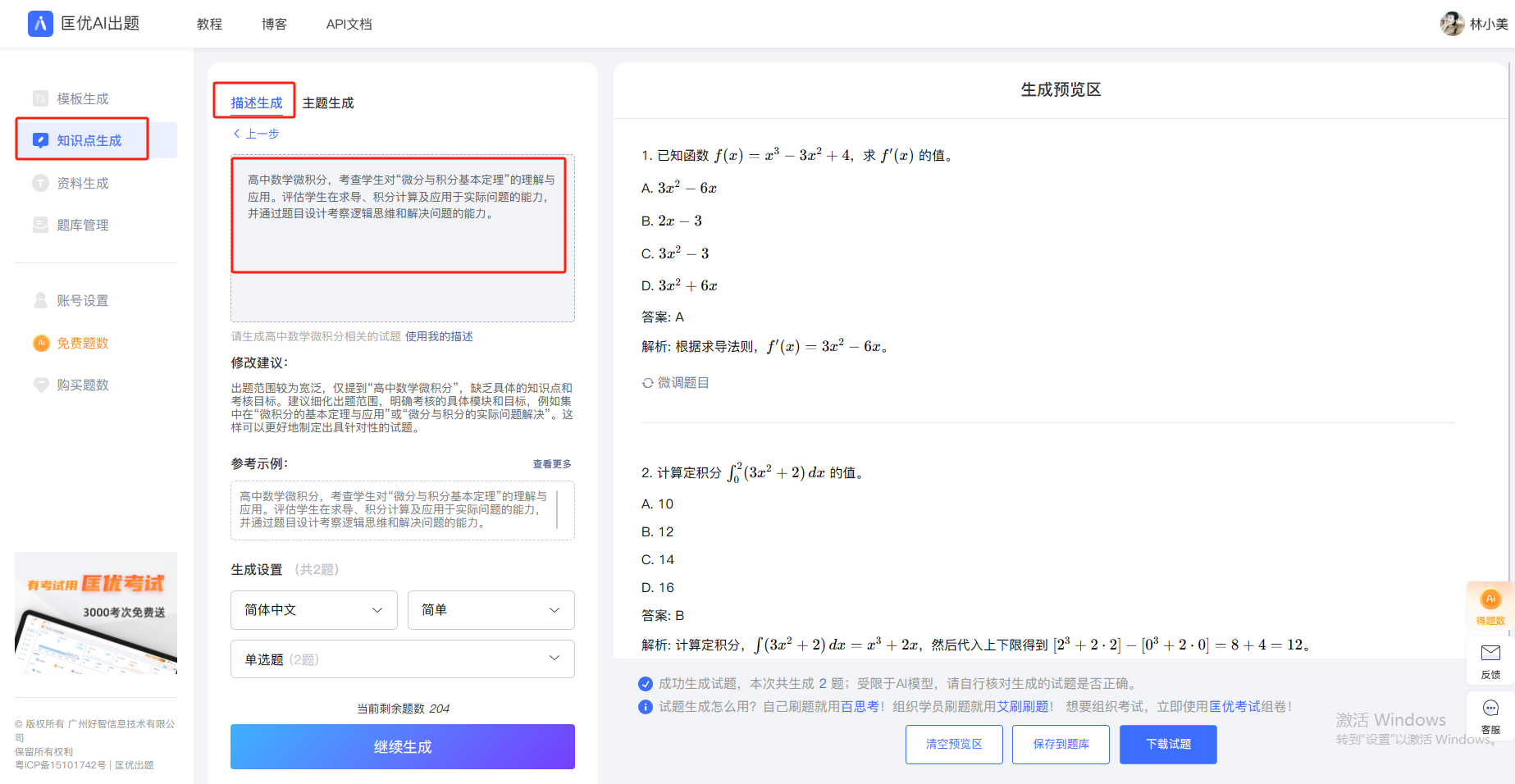Open the 博客 menu item
This screenshot has height=784, width=1515.
point(275,24)
